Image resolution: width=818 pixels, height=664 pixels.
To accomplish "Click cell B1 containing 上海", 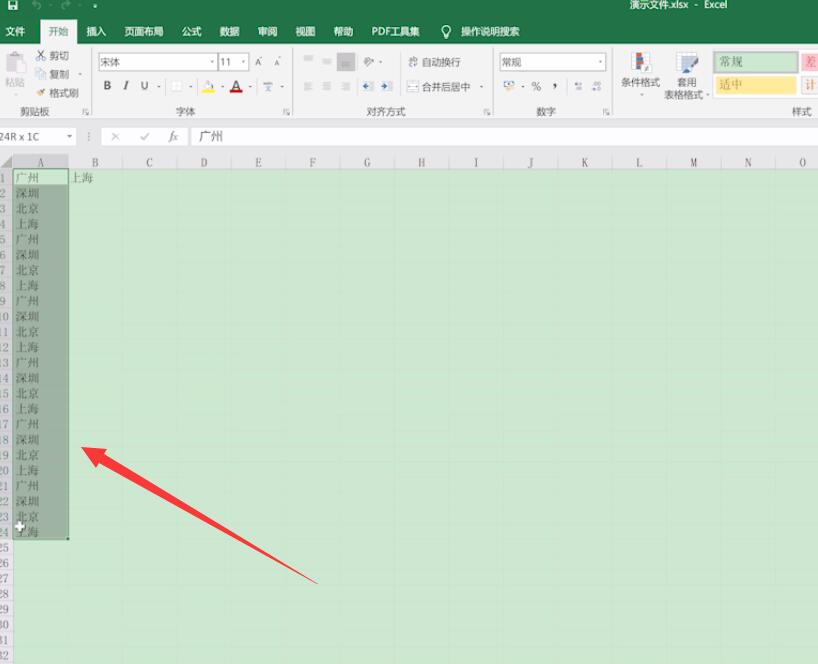I will pos(95,178).
